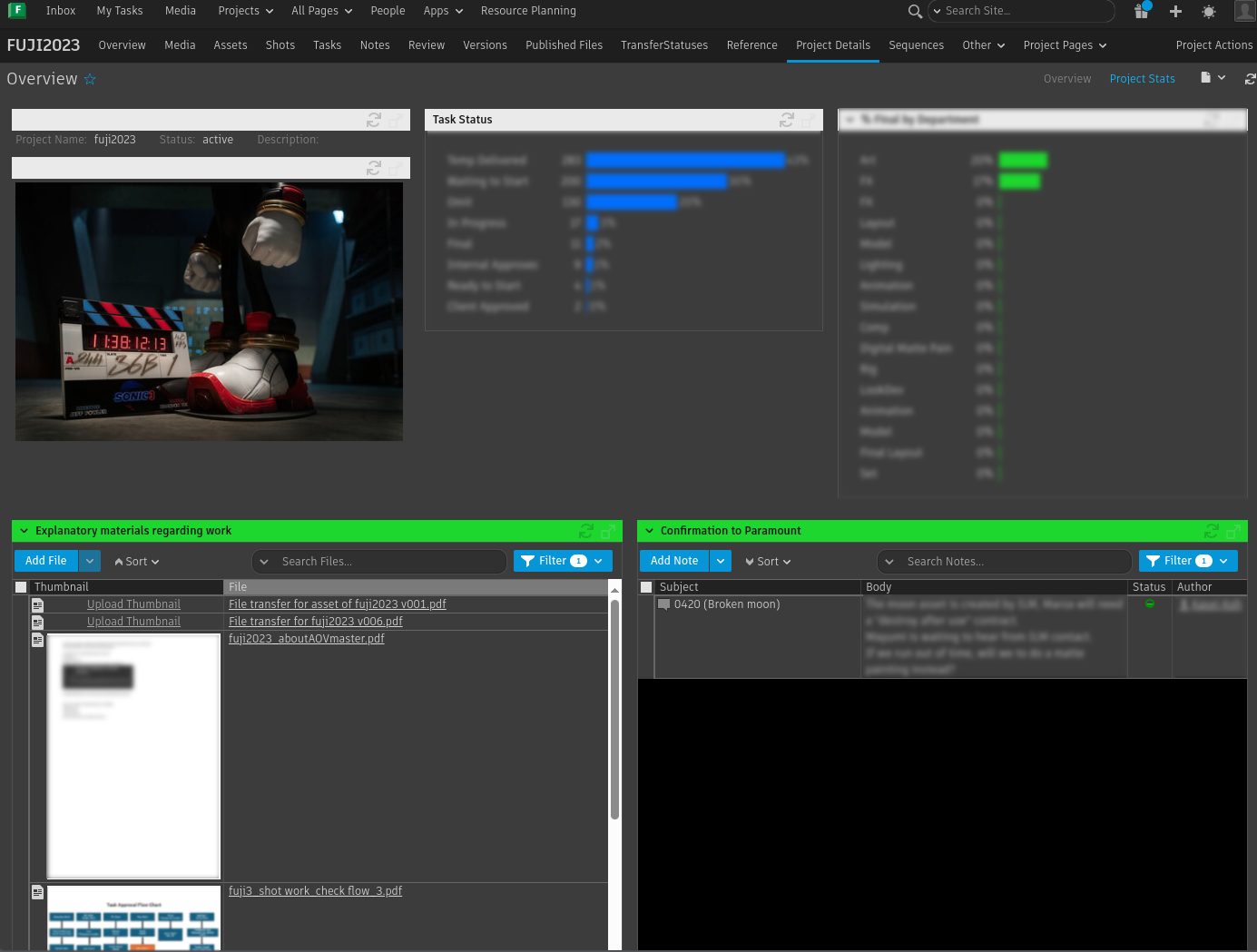Click the page refresh icon beside Project Stats
Screen dimensions: 1257x952
1250,79
